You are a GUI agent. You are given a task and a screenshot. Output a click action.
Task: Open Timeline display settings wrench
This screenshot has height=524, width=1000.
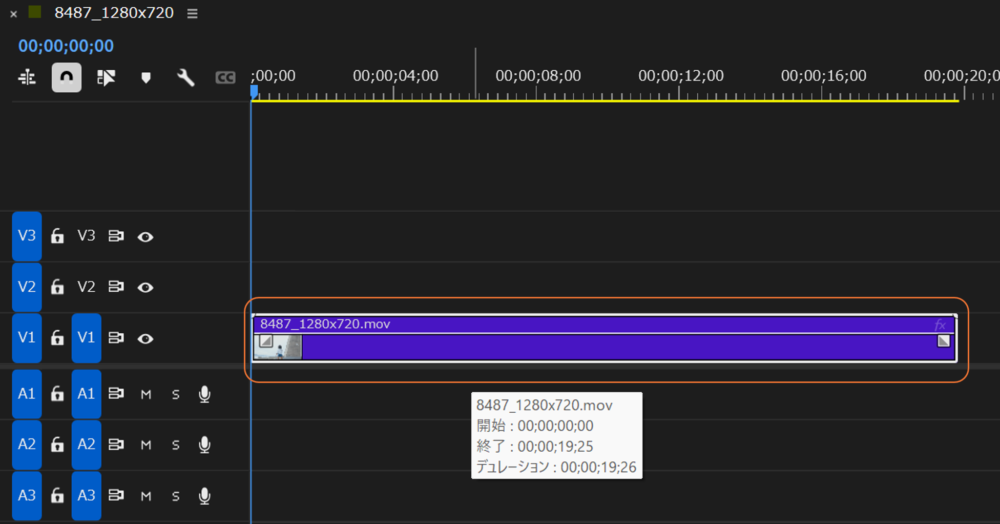pyautogui.click(x=186, y=78)
